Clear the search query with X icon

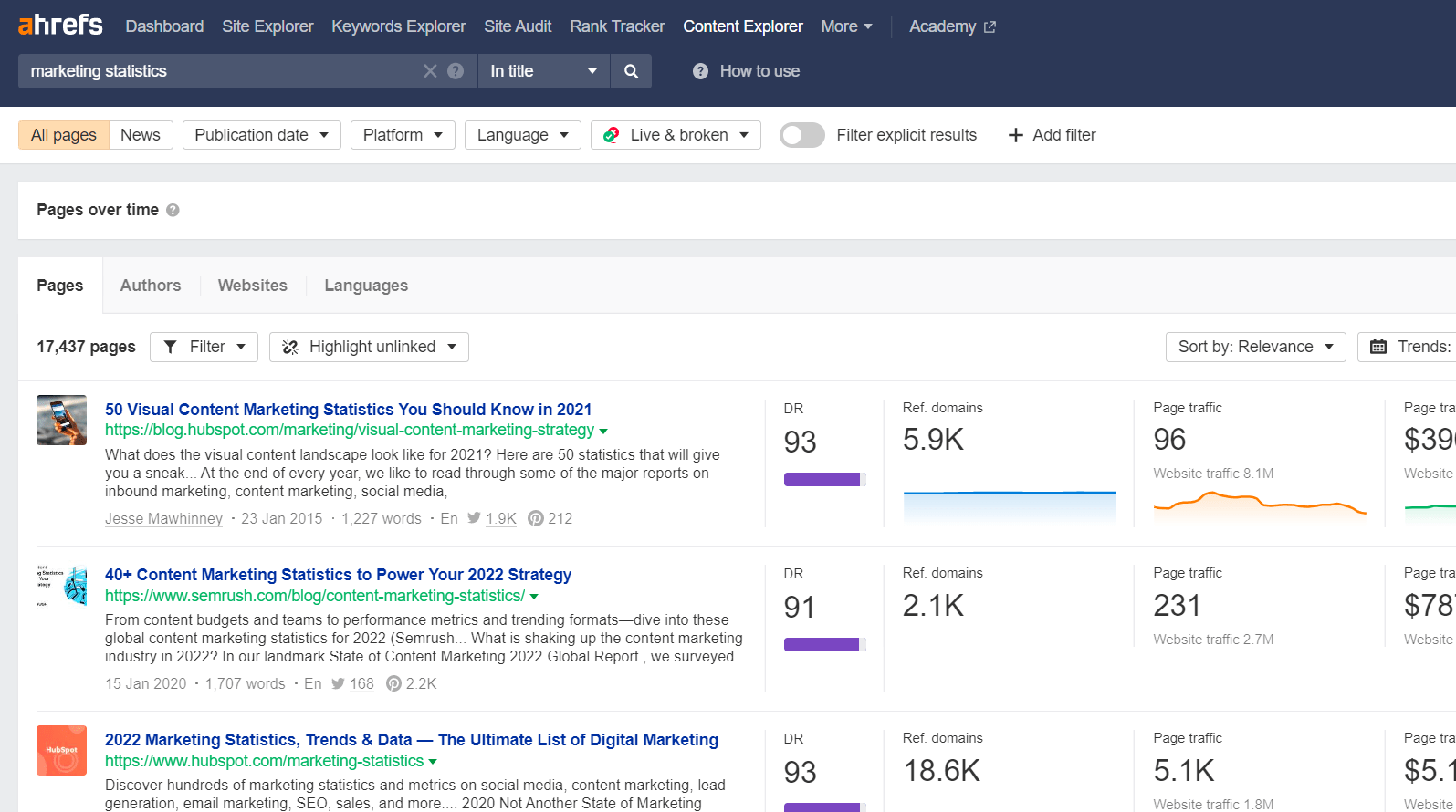[x=430, y=71]
